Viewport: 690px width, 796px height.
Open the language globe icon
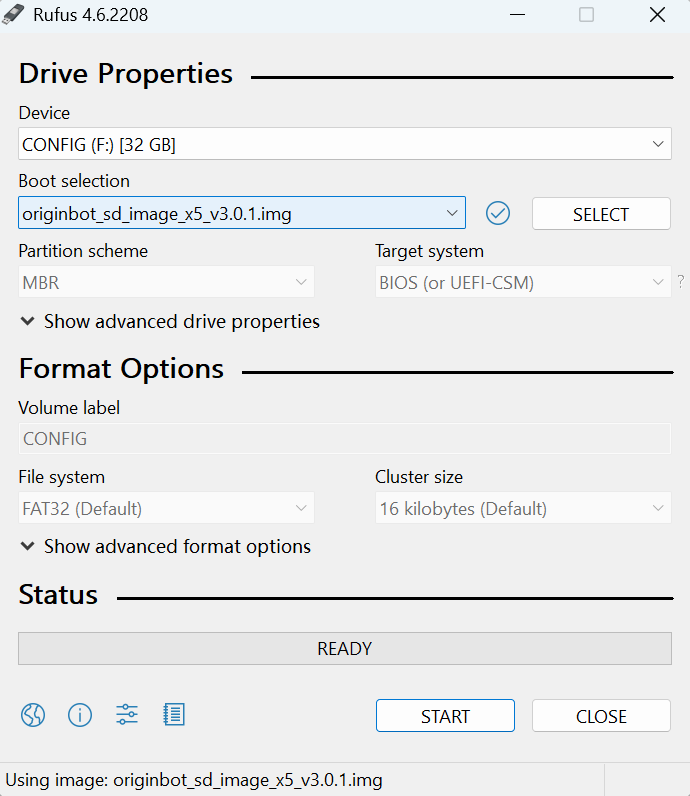33,715
